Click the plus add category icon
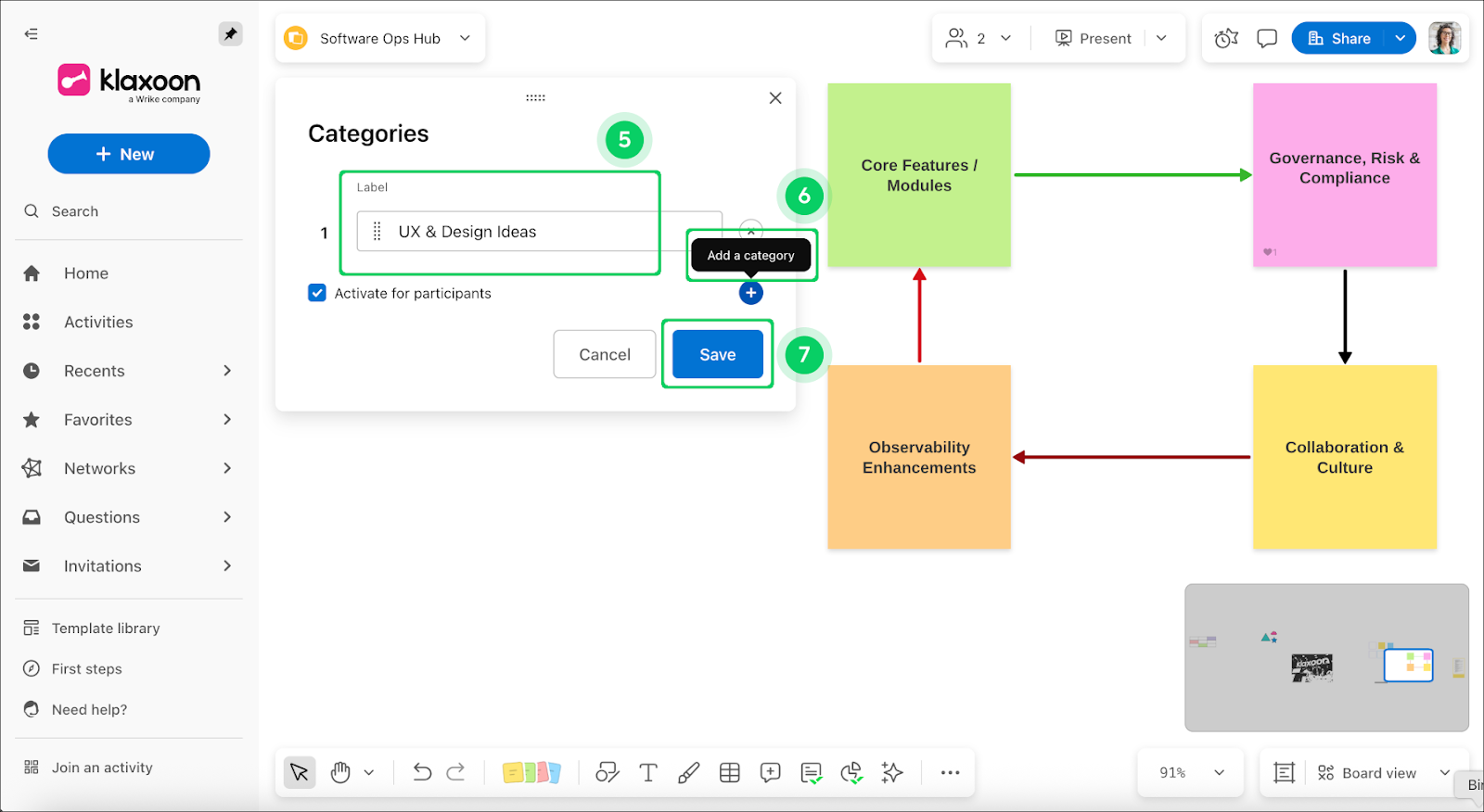The height and width of the screenshot is (812, 1484). pyautogui.click(x=750, y=293)
